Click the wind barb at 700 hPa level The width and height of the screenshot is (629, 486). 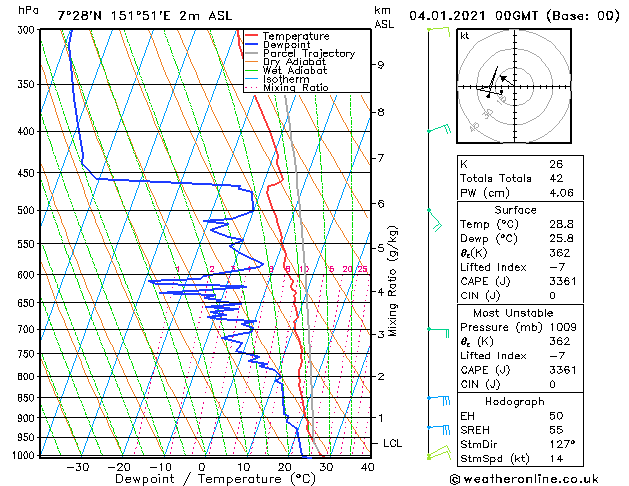point(438,332)
